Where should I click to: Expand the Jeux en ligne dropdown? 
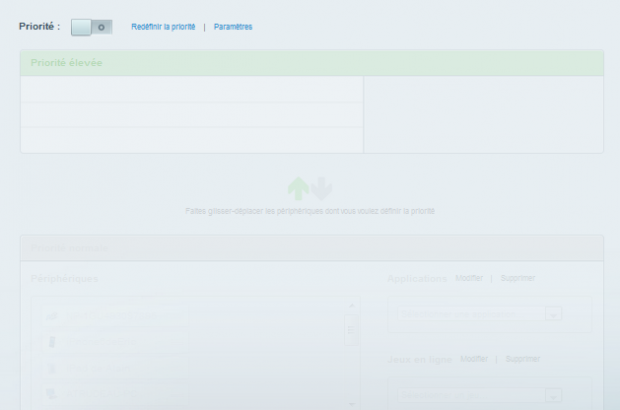coord(553,396)
